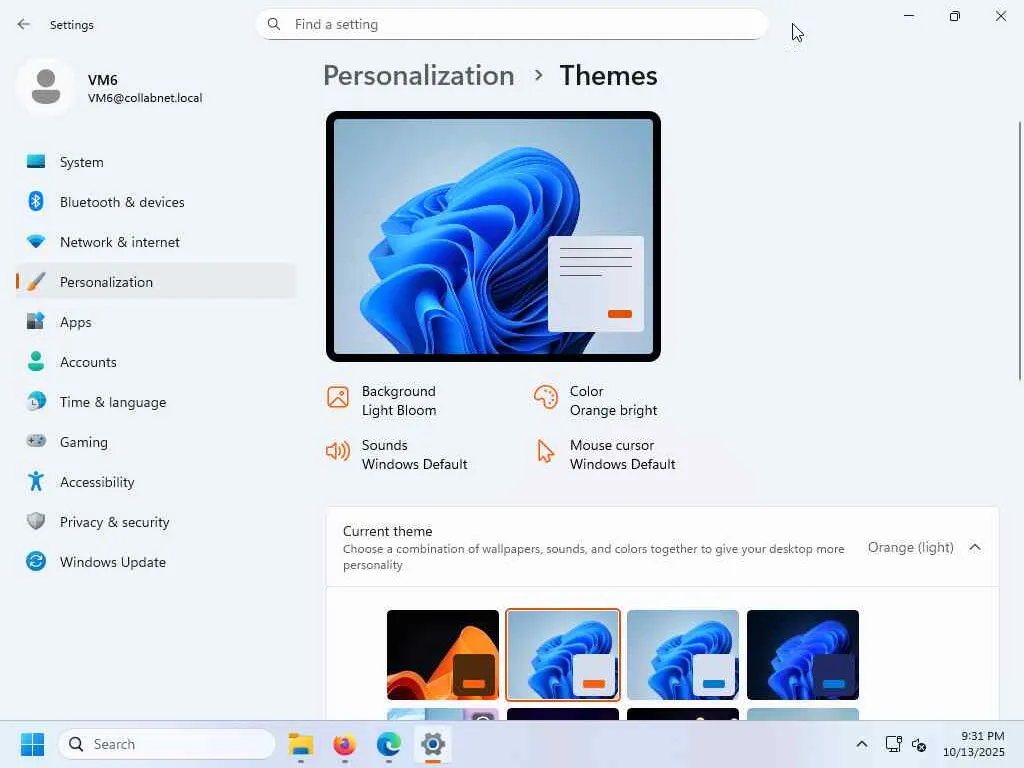Image resolution: width=1024 pixels, height=768 pixels.
Task: Open Color Orange bright setting
Action: [x=596, y=400]
